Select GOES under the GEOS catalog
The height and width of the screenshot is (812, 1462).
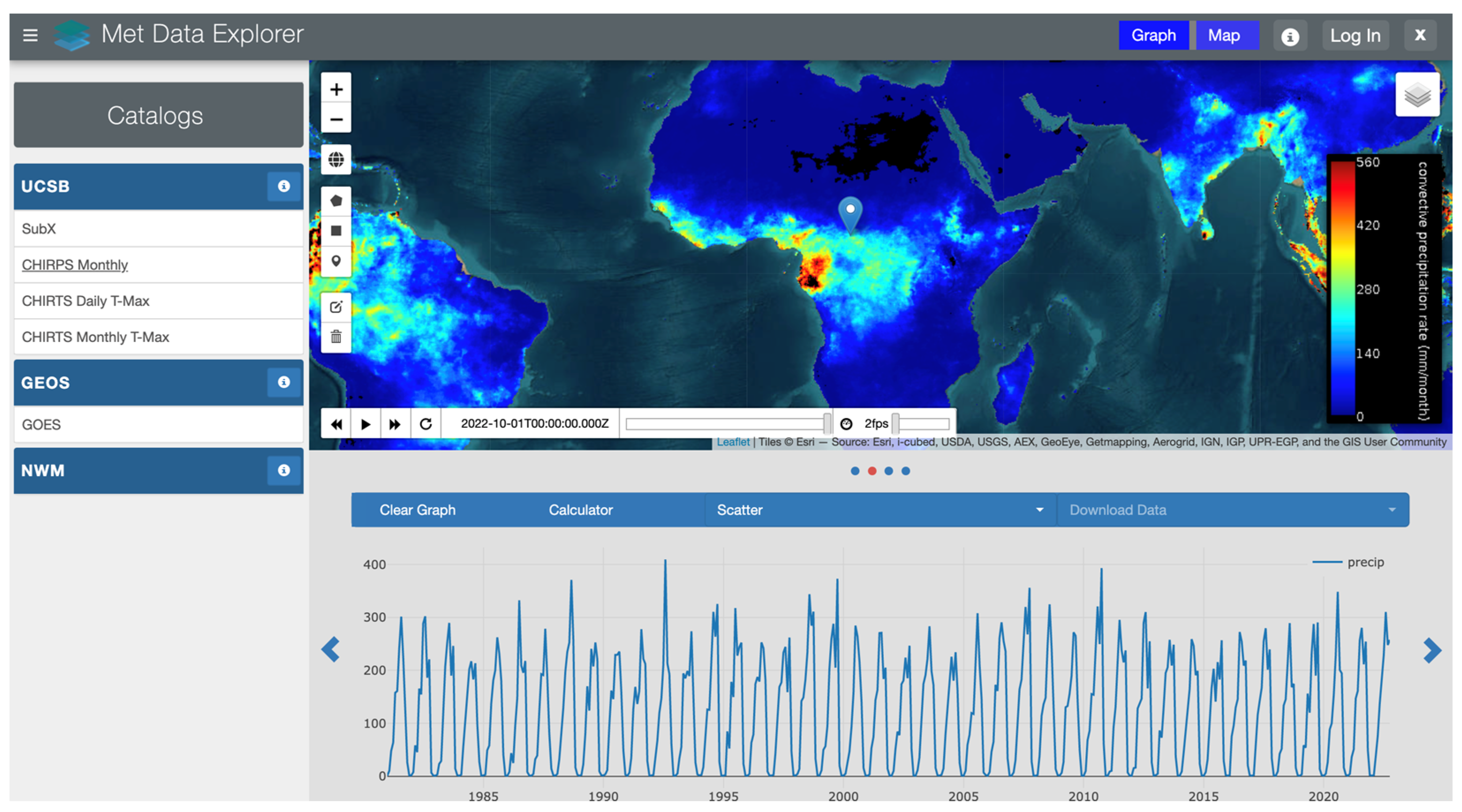[42, 425]
